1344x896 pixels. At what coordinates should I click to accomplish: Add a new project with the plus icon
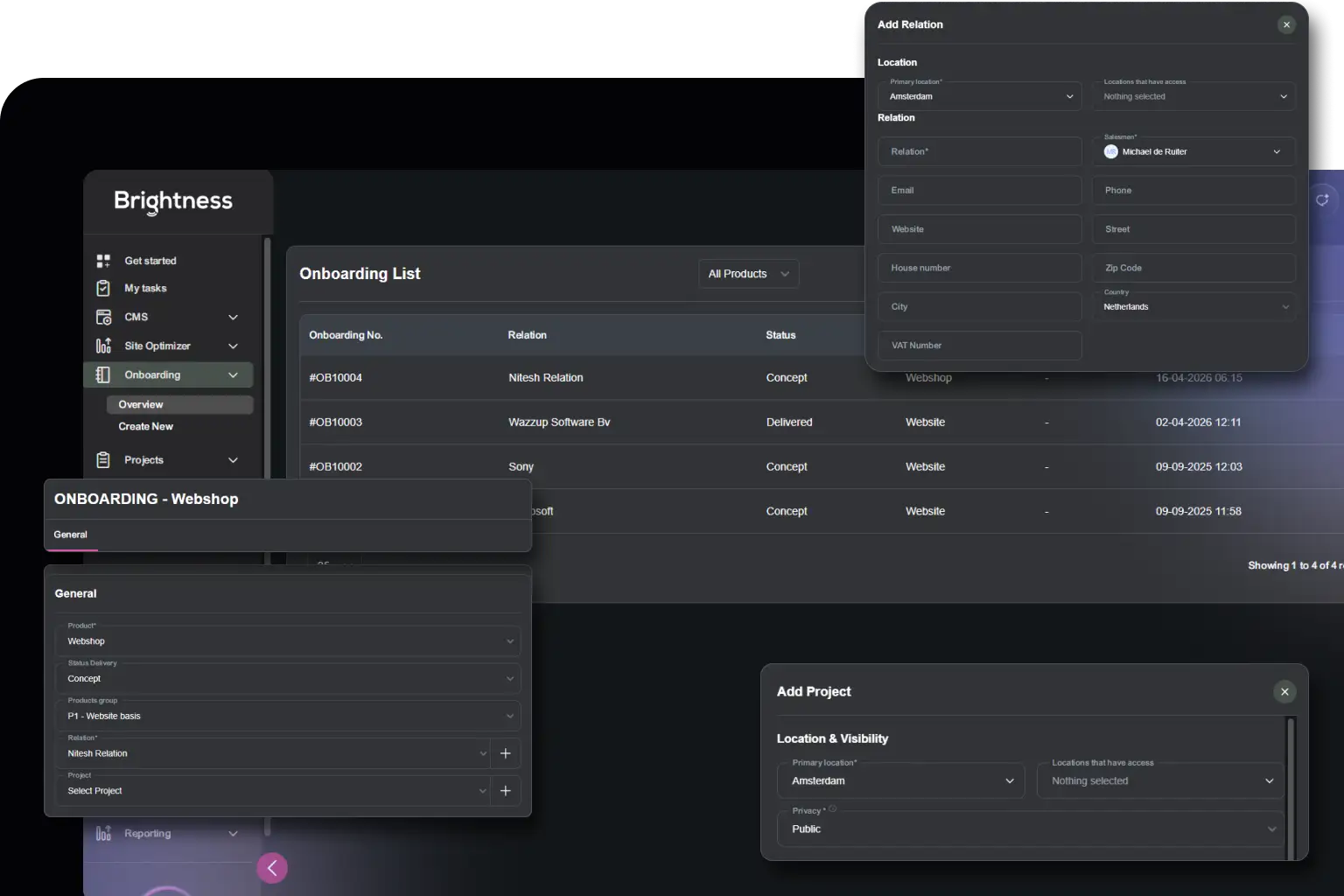click(x=506, y=791)
